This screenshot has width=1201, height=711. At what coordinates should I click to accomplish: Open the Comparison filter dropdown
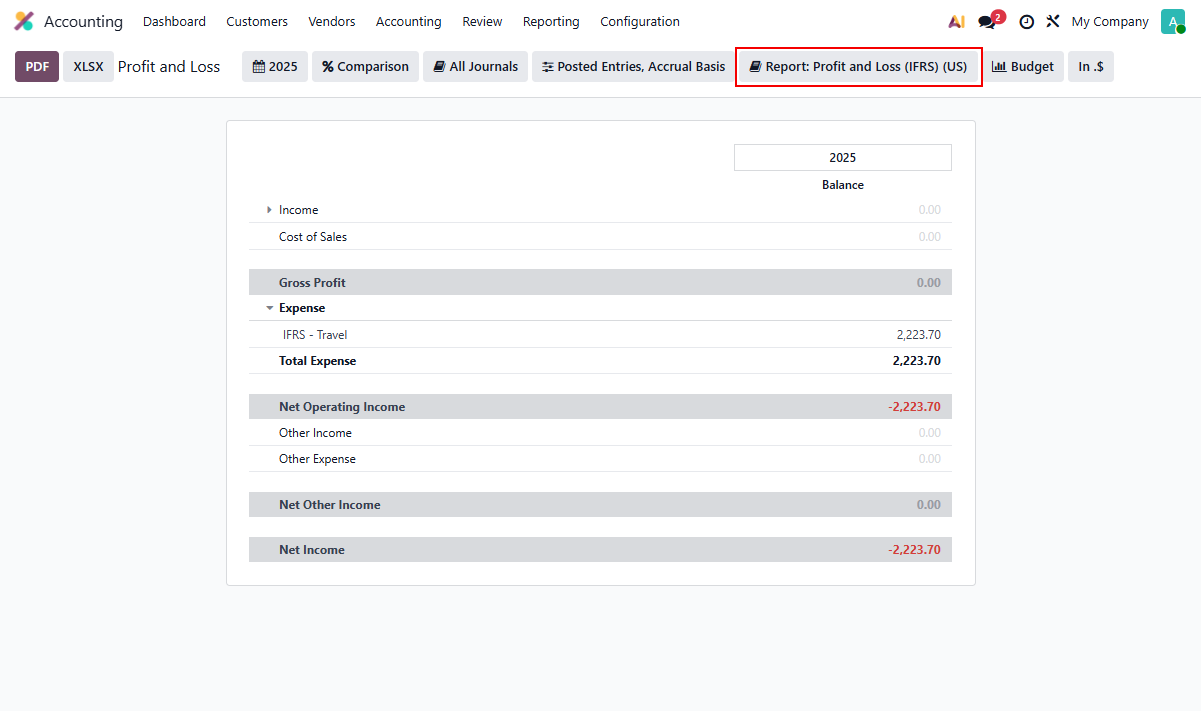pyautogui.click(x=365, y=66)
